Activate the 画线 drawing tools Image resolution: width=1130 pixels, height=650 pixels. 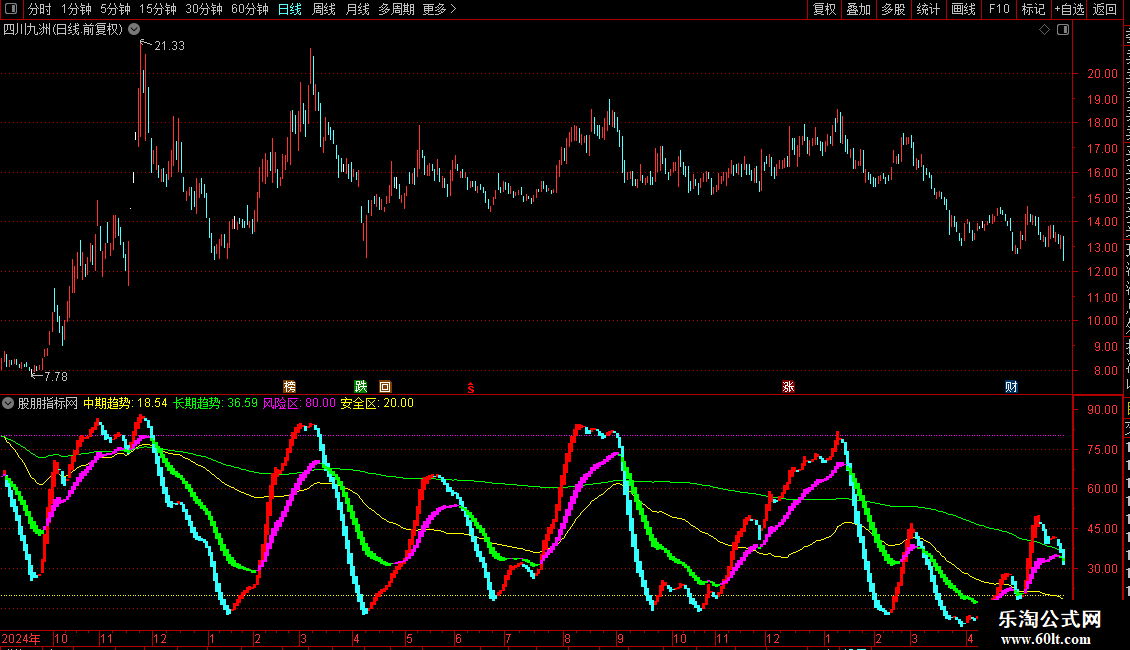coord(963,9)
